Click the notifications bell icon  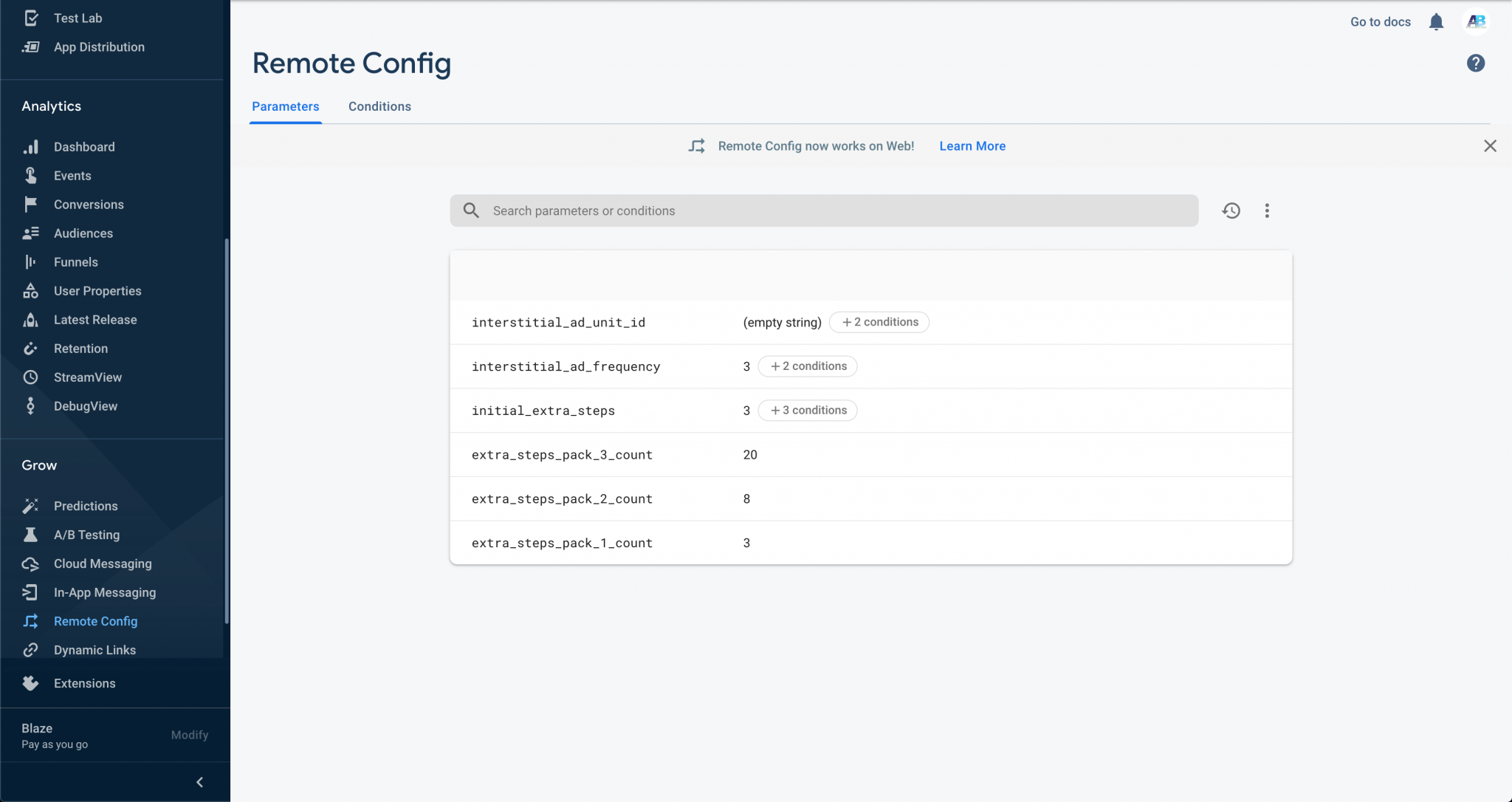[1436, 22]
